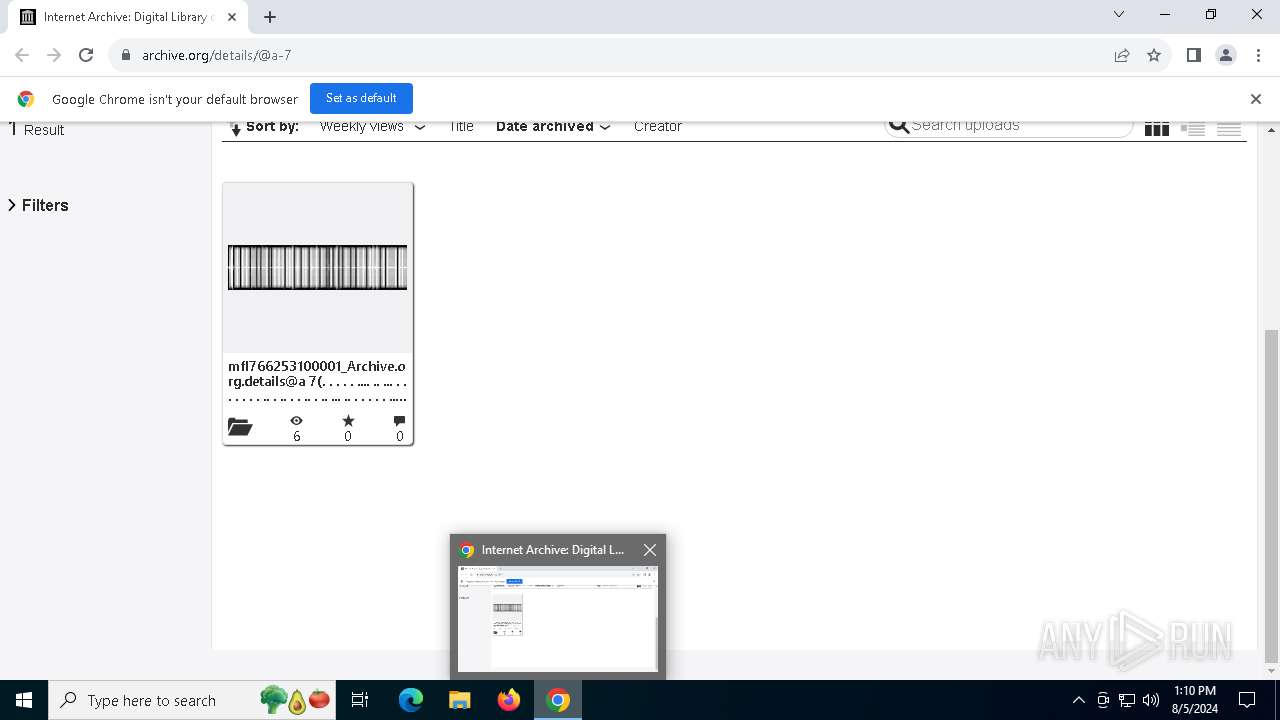Click the browser forward arrow

(54, 55)
